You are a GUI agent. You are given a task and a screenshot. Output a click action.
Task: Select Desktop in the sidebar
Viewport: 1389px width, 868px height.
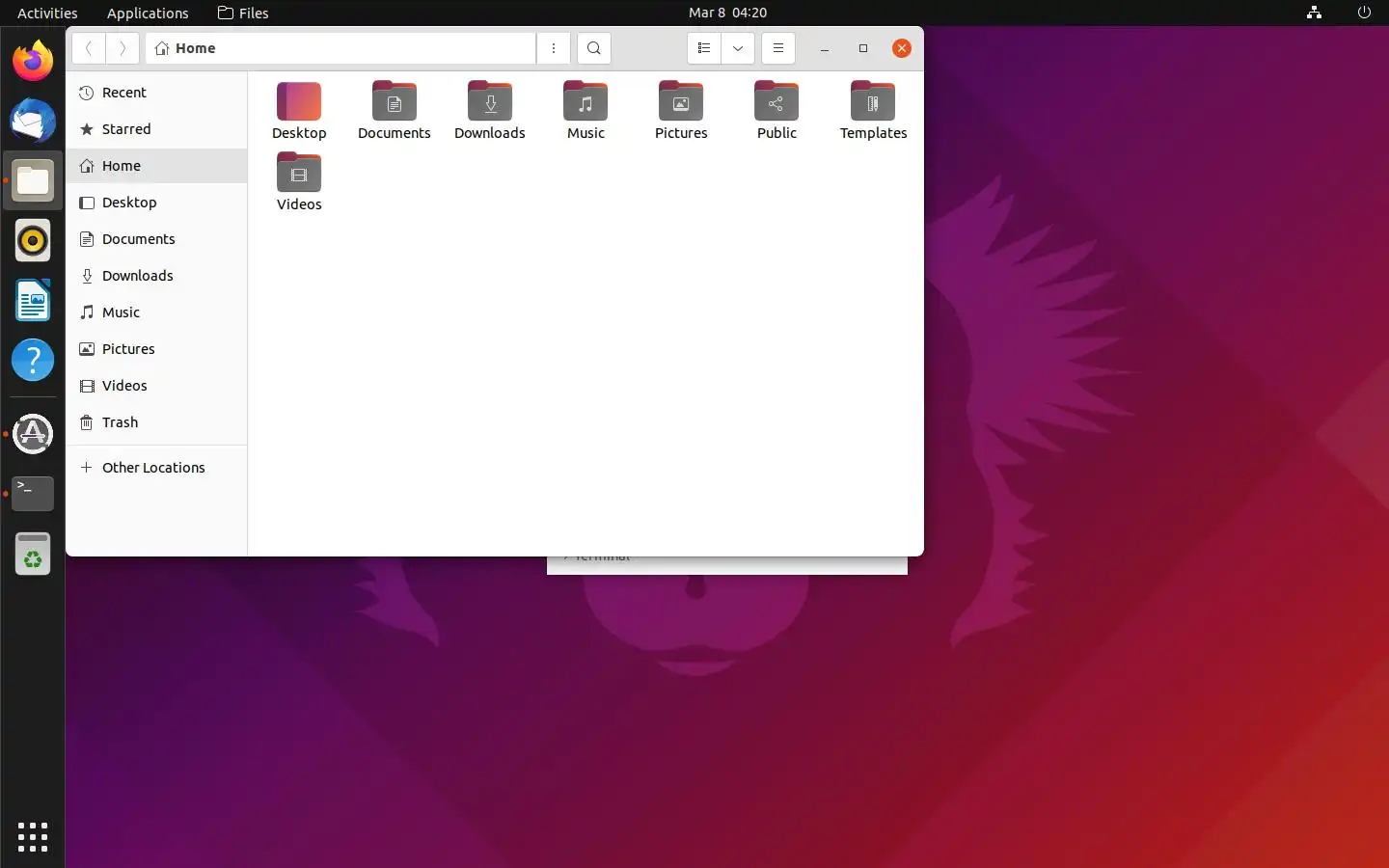point(156,203)
